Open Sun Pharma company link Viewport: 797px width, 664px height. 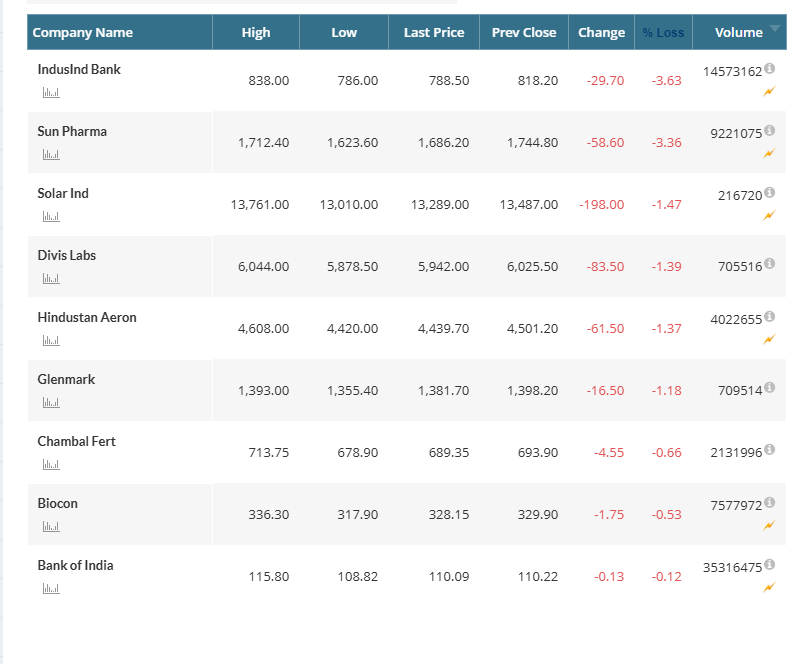pyautogui.click(x=72, y=131)
